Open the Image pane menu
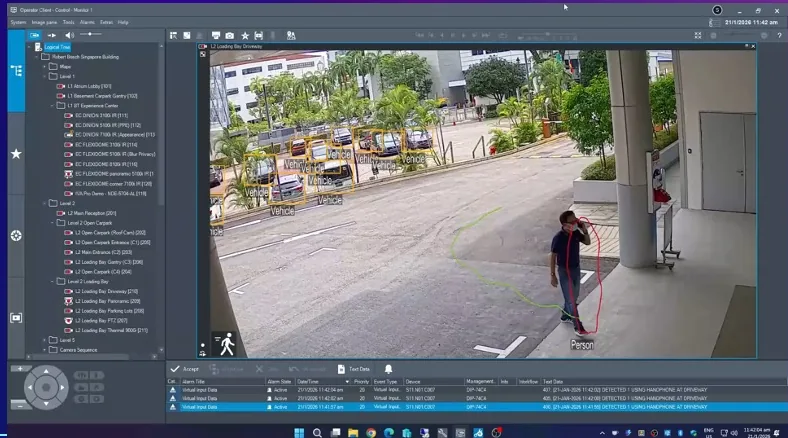The width and height of the screenshot is (788, 438). (44, 22)
